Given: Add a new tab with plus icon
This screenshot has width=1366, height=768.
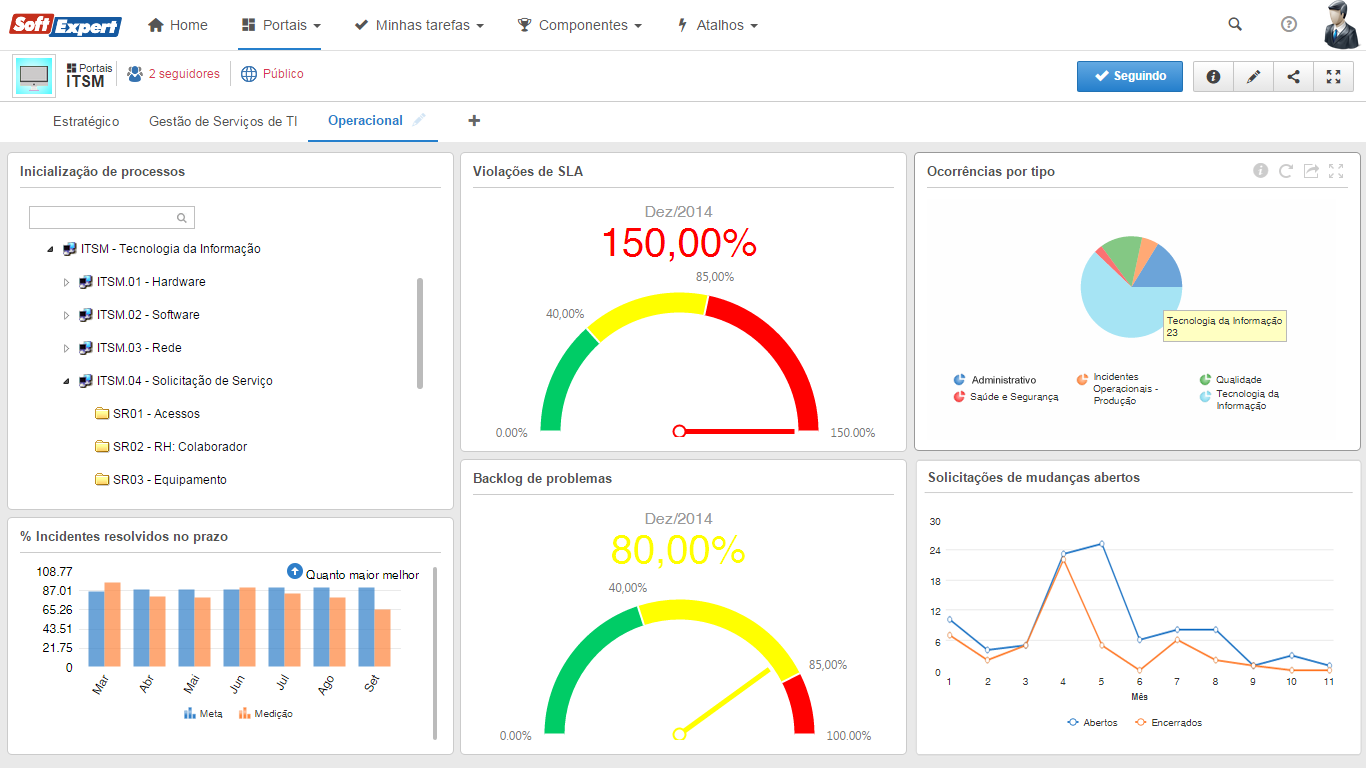Looking at the screenshot, I should [474, 121].
